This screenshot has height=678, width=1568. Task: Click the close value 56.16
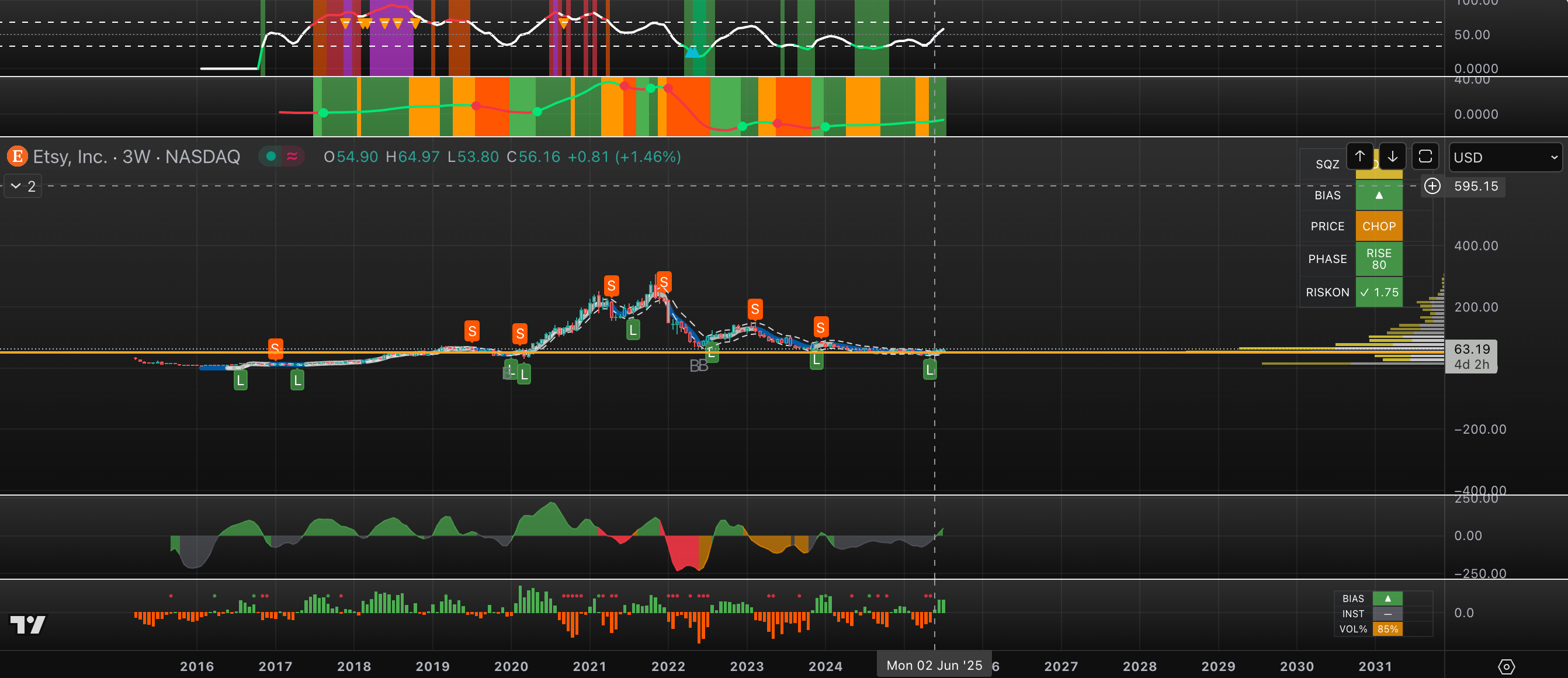tap(539, 157)
